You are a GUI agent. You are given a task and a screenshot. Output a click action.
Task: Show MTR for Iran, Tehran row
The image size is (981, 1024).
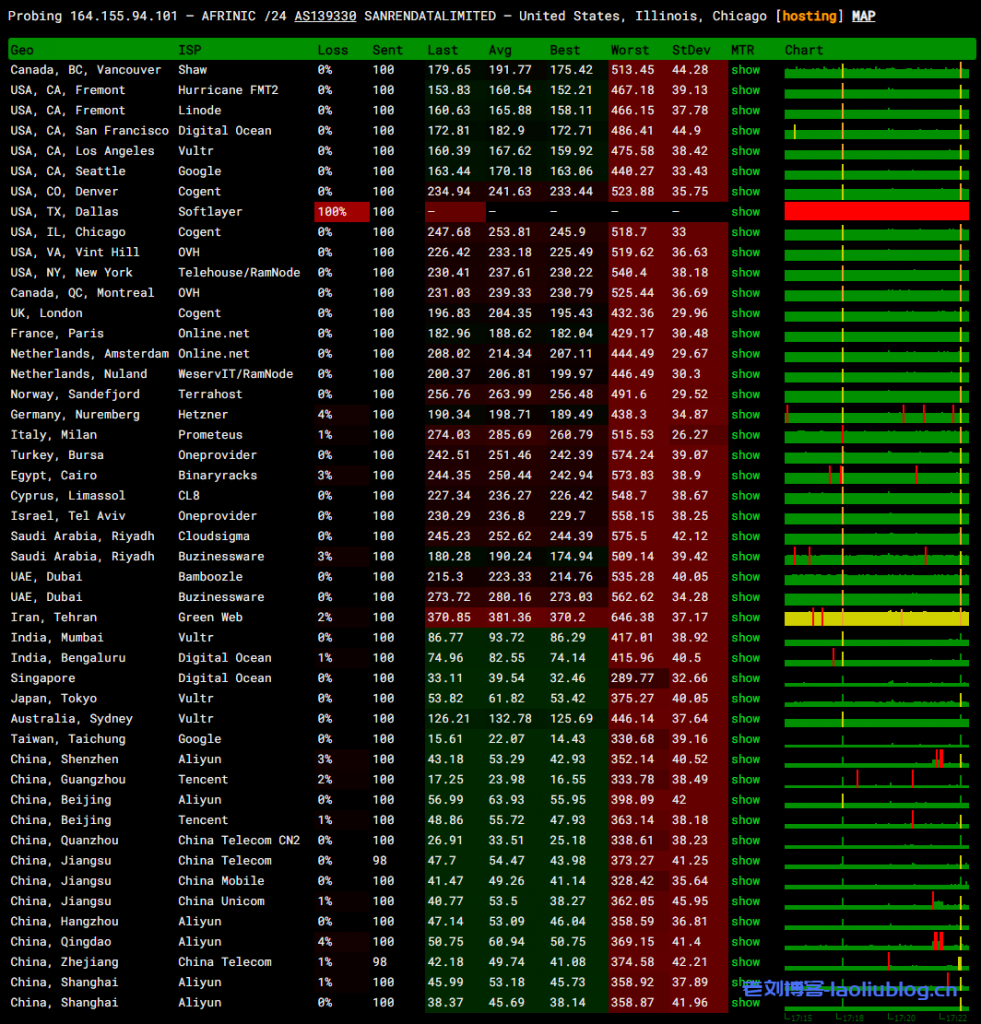(x=745, y=618)
